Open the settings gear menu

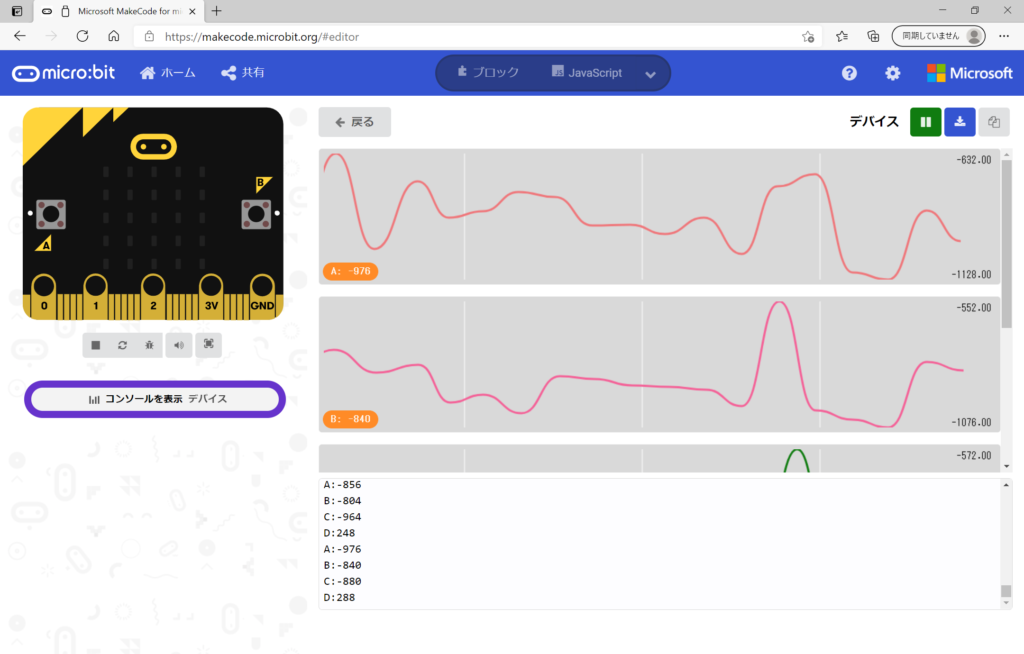(892, 73)
